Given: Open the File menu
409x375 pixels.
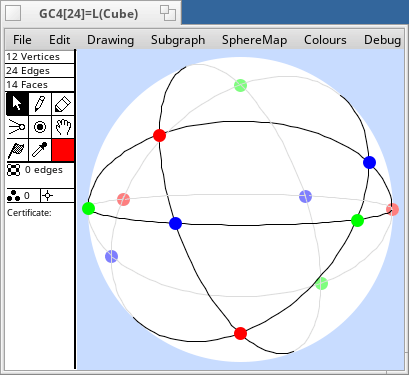Looking at the screenshot, I should [x=22, y=40].
